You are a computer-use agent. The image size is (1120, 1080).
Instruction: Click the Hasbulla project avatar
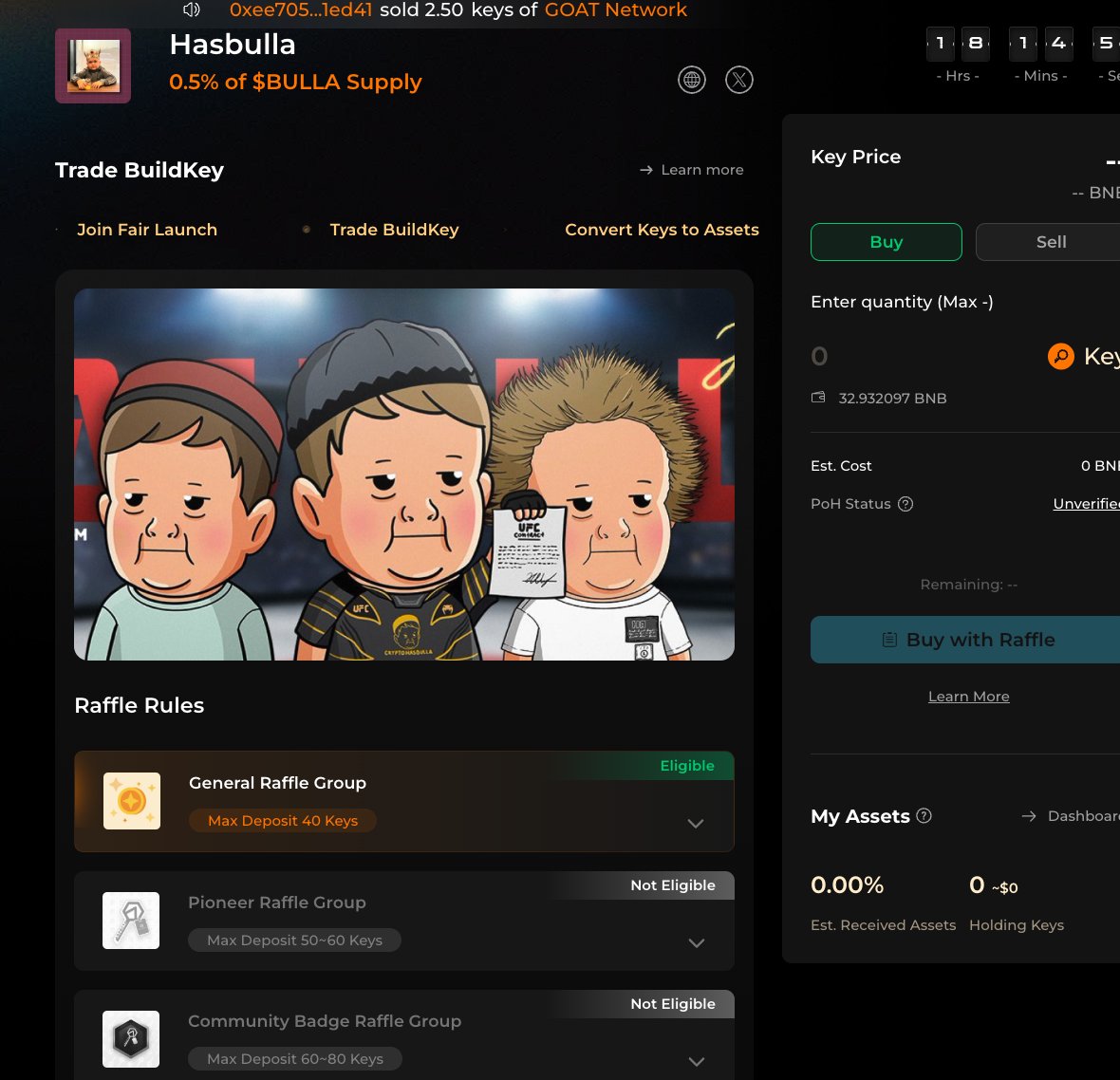coord(93,65)
